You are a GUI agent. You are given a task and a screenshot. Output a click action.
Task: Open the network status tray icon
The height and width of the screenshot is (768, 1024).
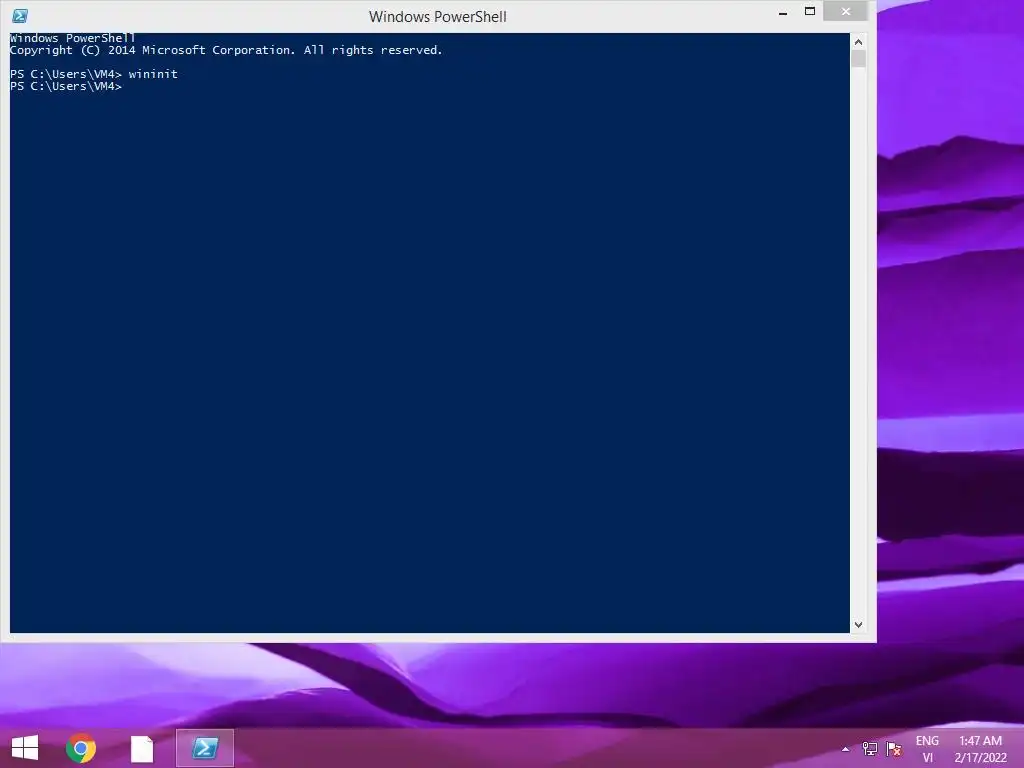click(870, 748)
